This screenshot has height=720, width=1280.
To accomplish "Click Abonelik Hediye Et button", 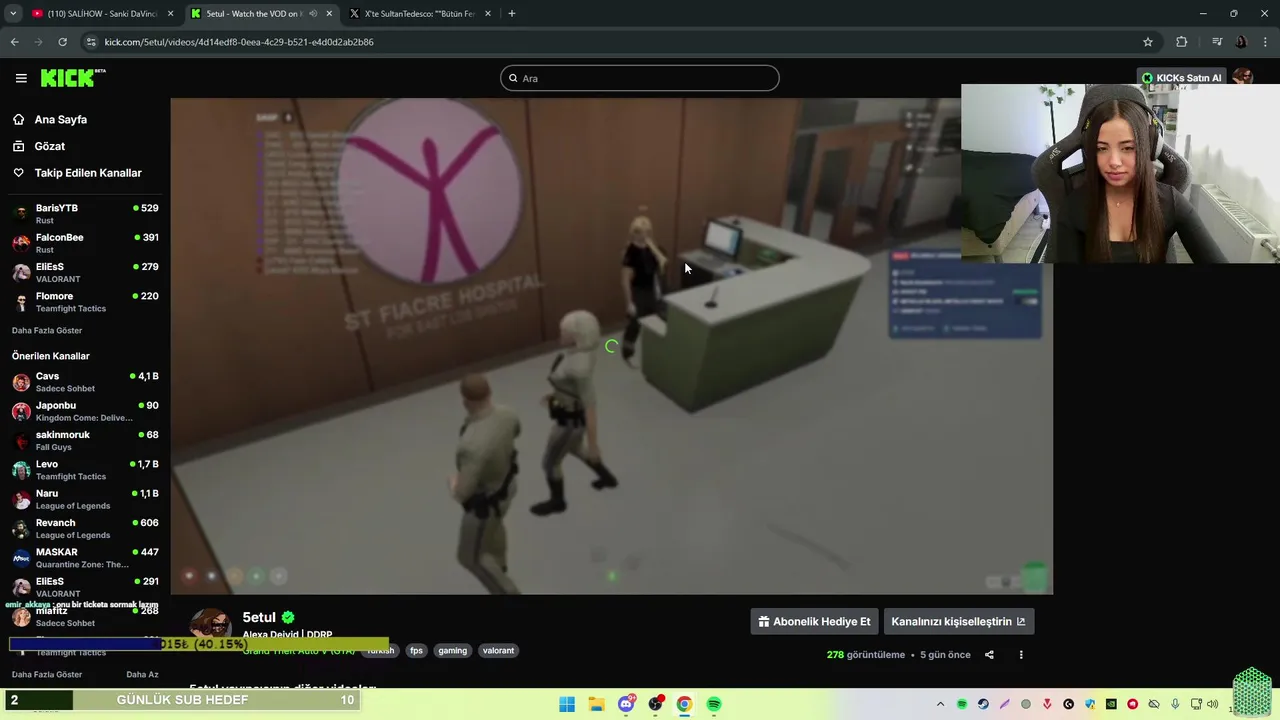I will point(814,621).
